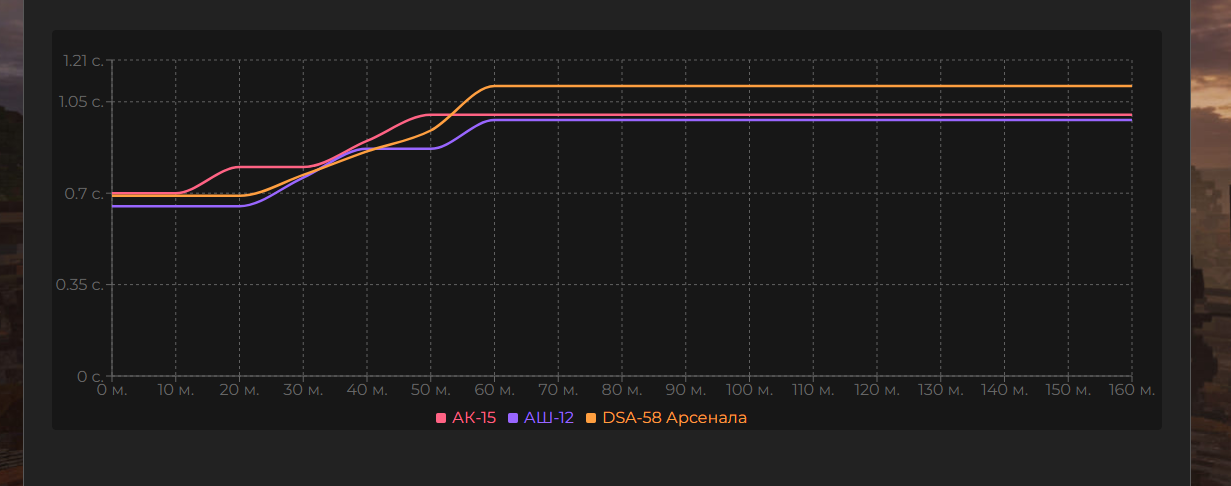Click the 20 м. x-axis label
The height and width of the screenshot is (486, 1231).
coord(240,389)
